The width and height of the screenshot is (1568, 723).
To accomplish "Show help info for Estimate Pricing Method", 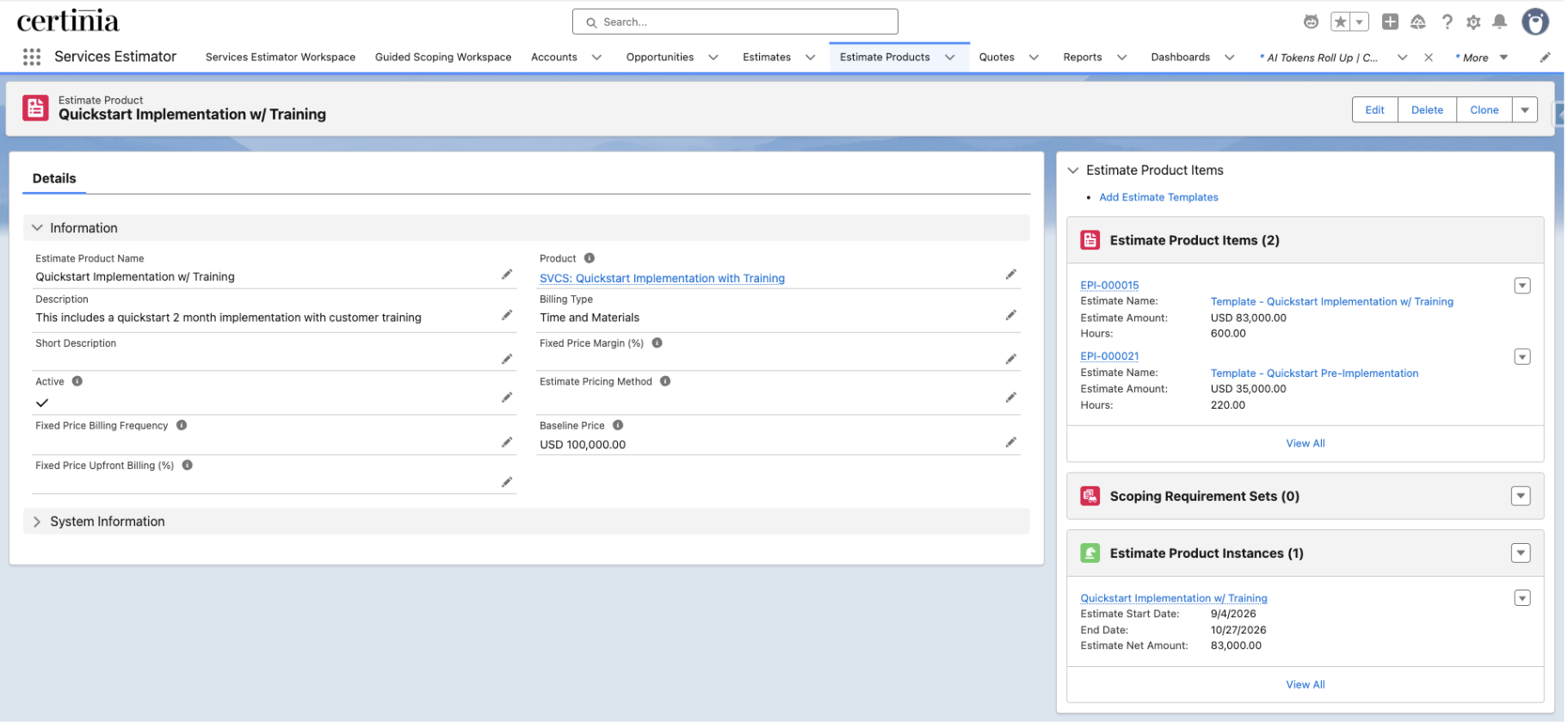I will pos(665,381).
